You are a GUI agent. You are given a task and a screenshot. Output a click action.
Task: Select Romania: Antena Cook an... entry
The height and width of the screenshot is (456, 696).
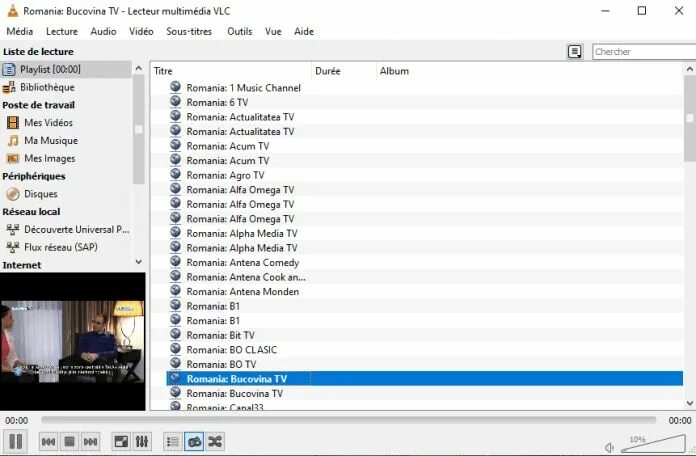[x=246, y=278]
